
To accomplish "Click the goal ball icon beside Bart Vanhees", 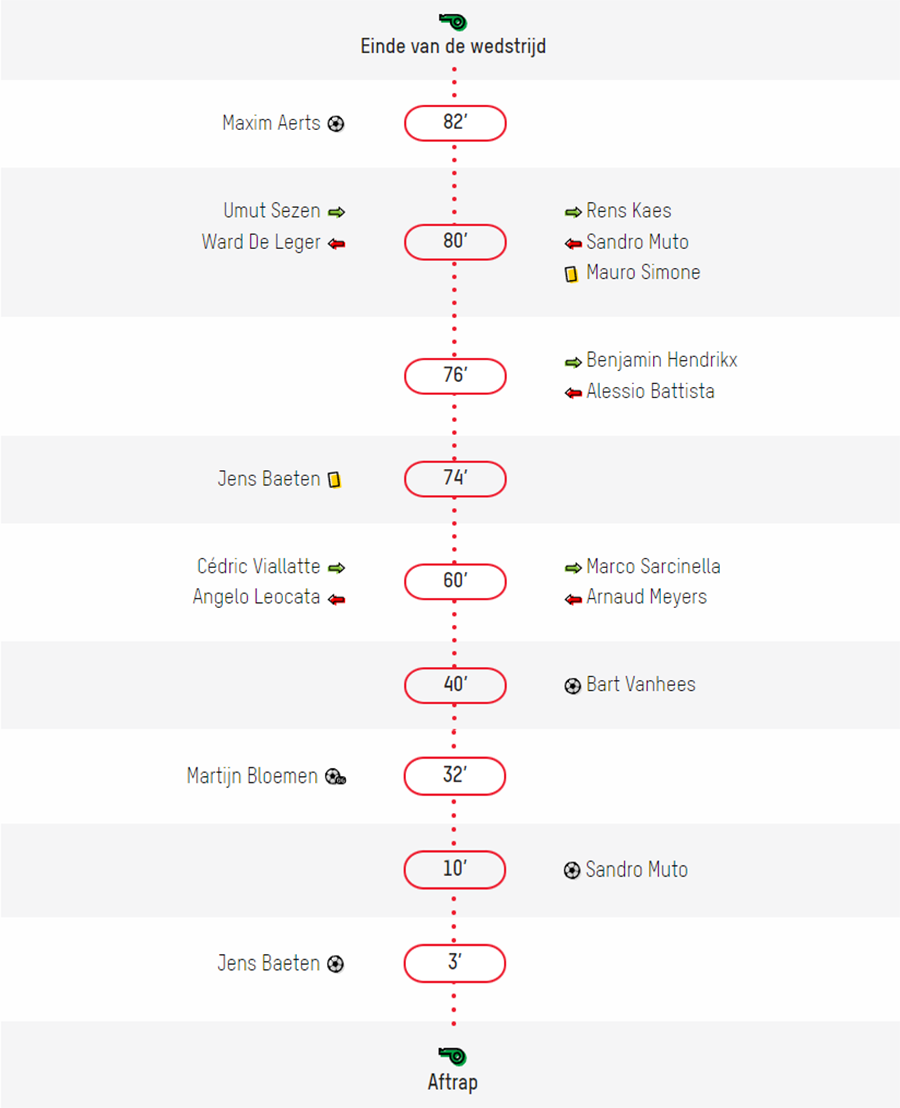I will coord(573,685).
